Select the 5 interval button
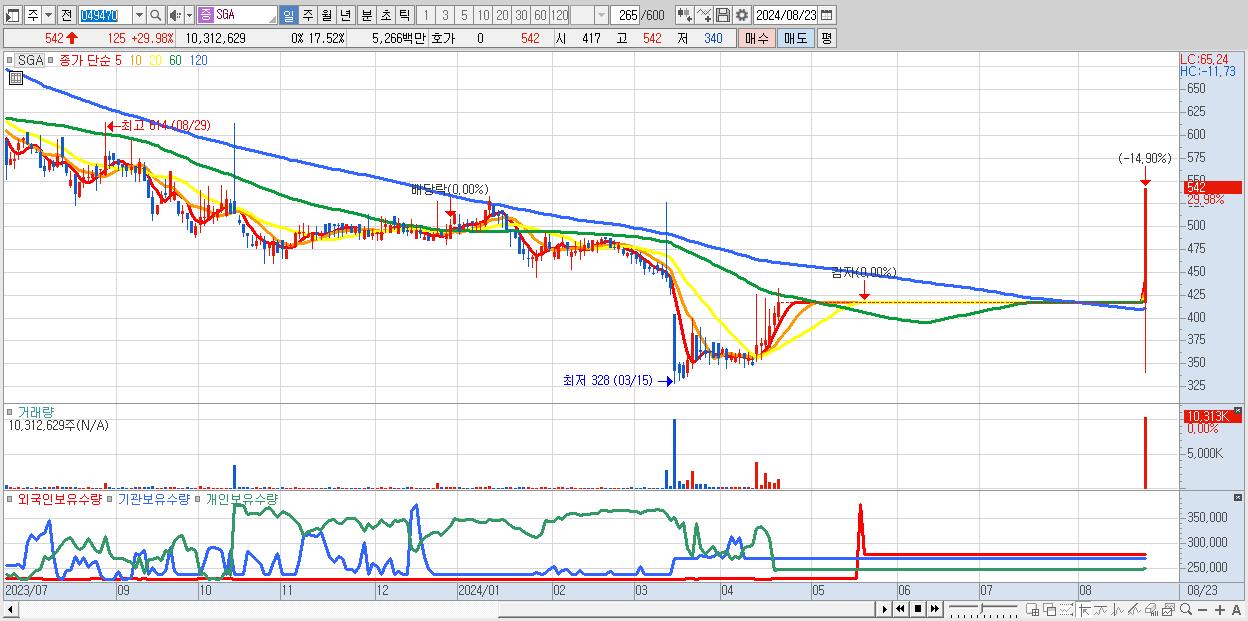Viewport: 1248px width, 621px height. point(464,15)
